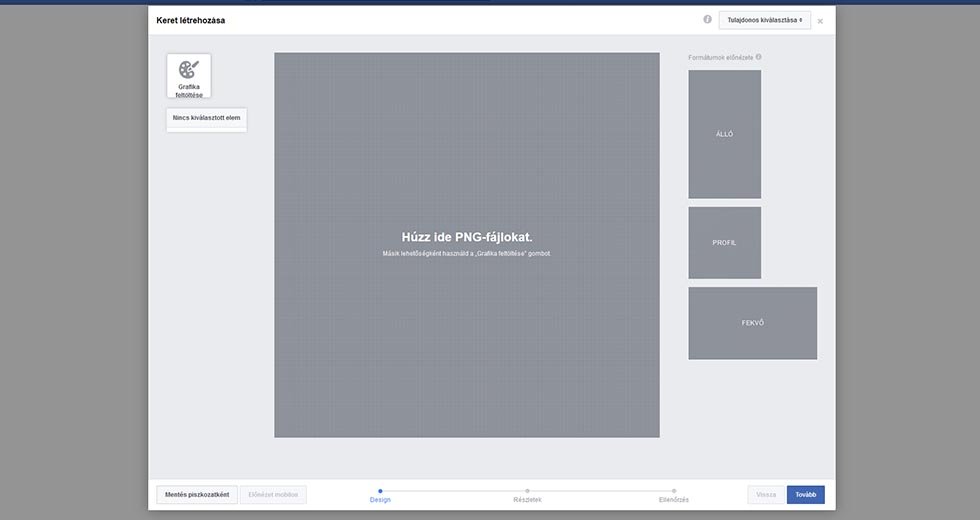
Task: Click the Mentés piszkozatként button
Action: pyautogui.click(x=197, y=494)
